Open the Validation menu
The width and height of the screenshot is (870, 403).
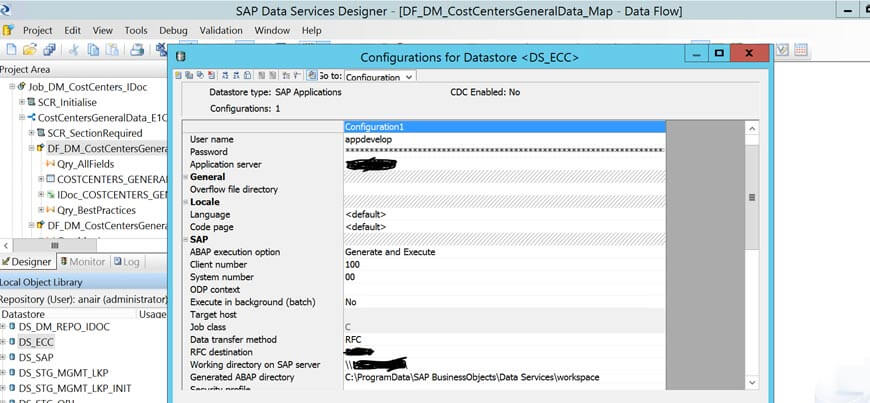[x=223, y=31]
